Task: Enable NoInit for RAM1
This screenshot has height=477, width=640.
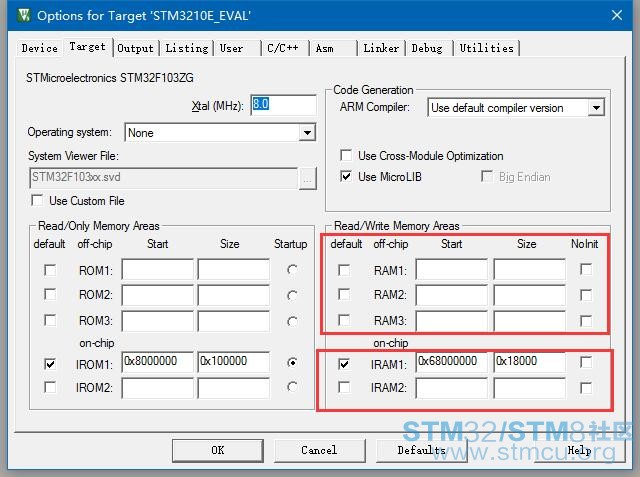Action: click(x=586, y=269)
